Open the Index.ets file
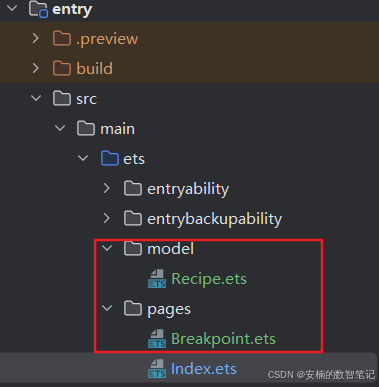 tap(204, 369)
